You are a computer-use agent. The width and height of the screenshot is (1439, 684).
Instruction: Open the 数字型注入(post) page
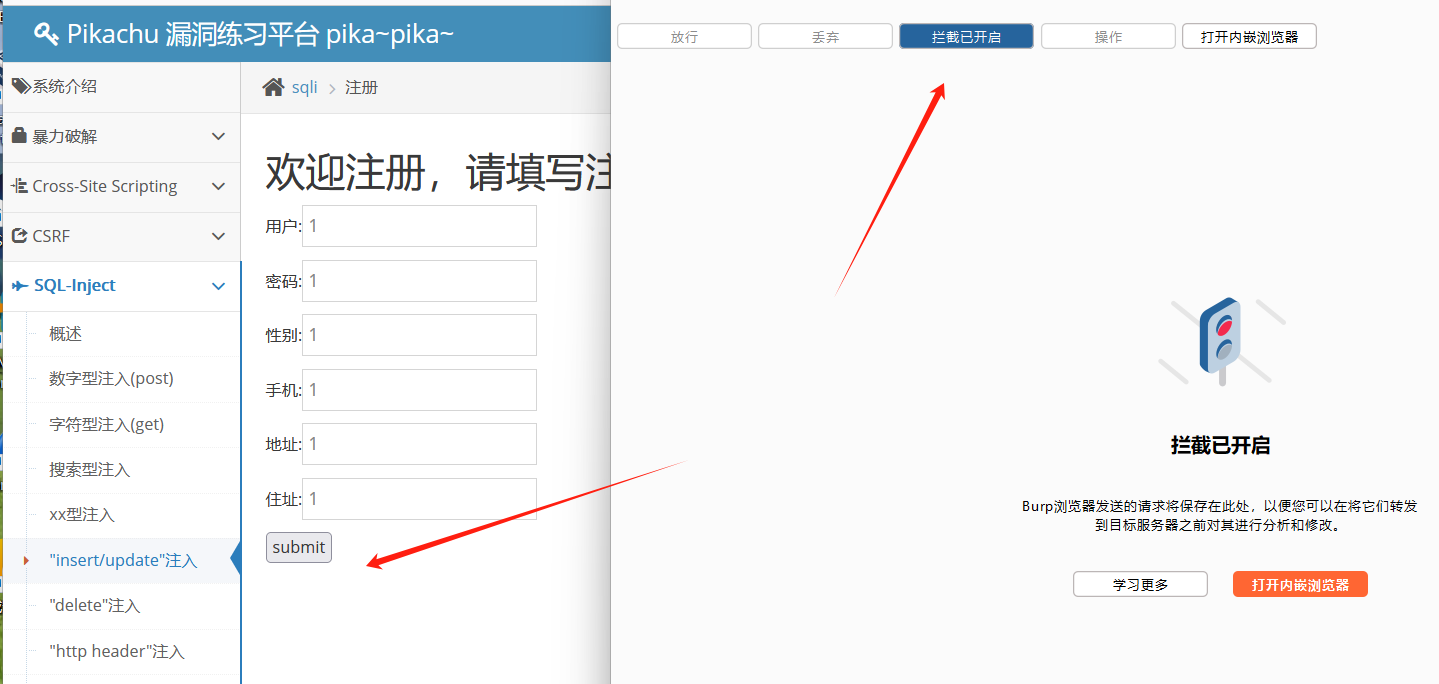(111, 378)
